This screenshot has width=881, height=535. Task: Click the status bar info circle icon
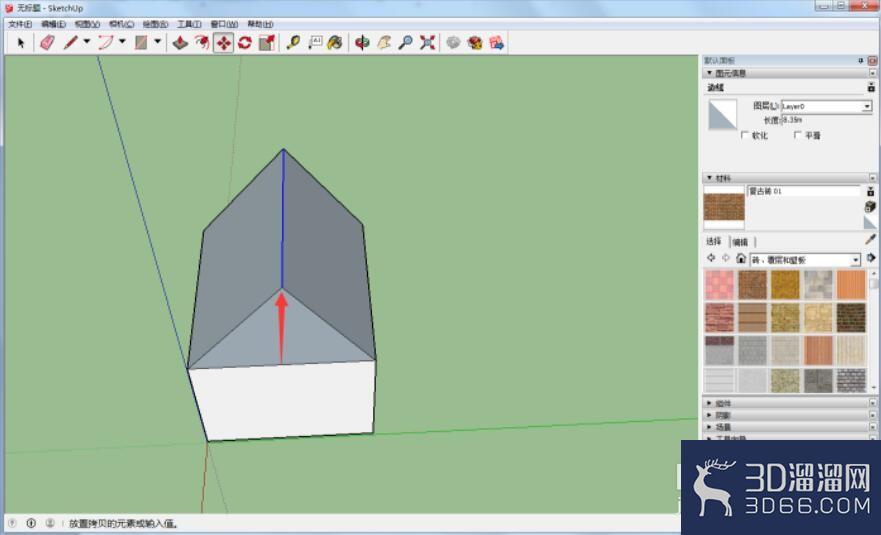(x=31, y=523)
